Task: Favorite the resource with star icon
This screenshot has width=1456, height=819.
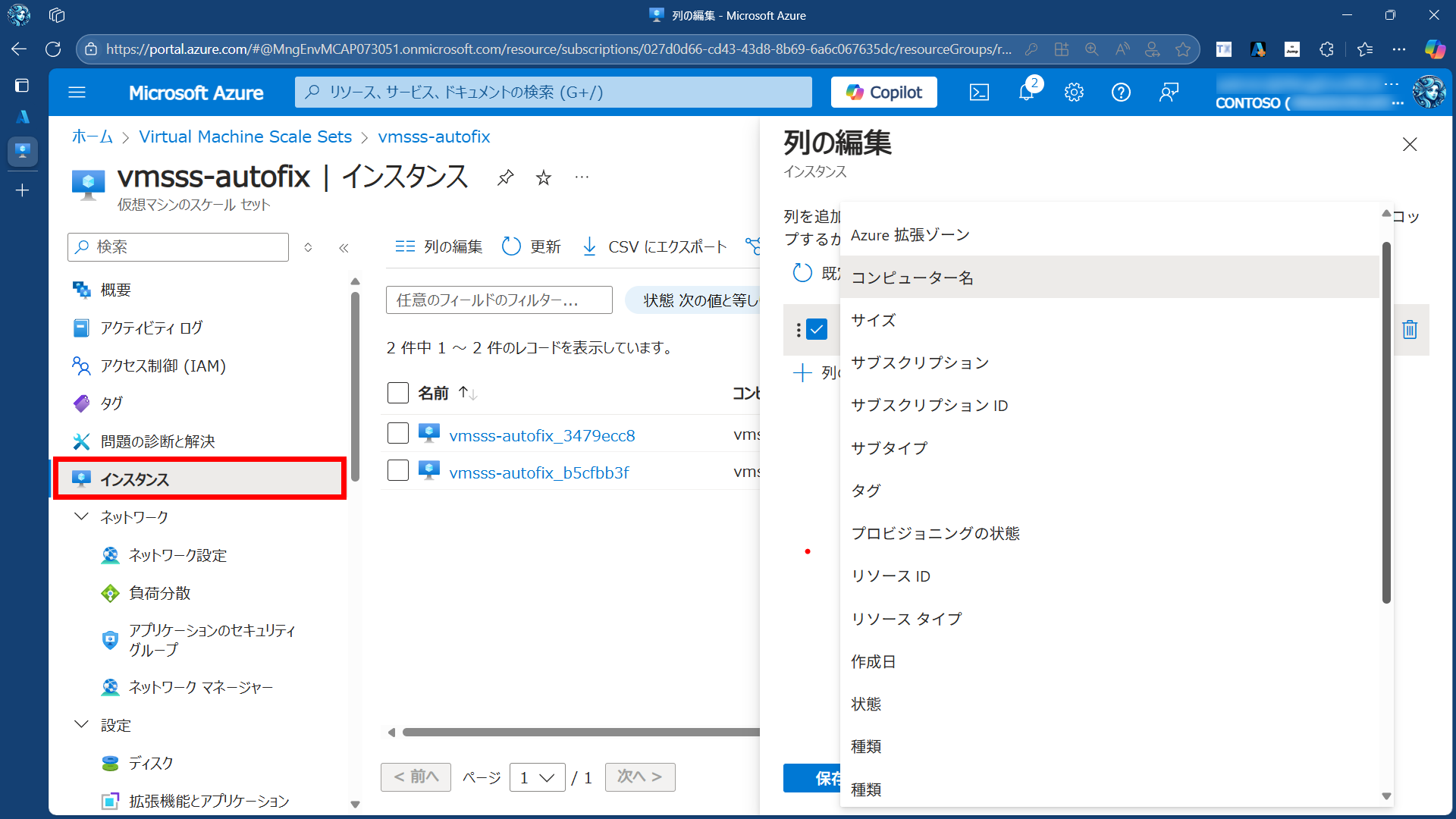Action: coord(544,177)
